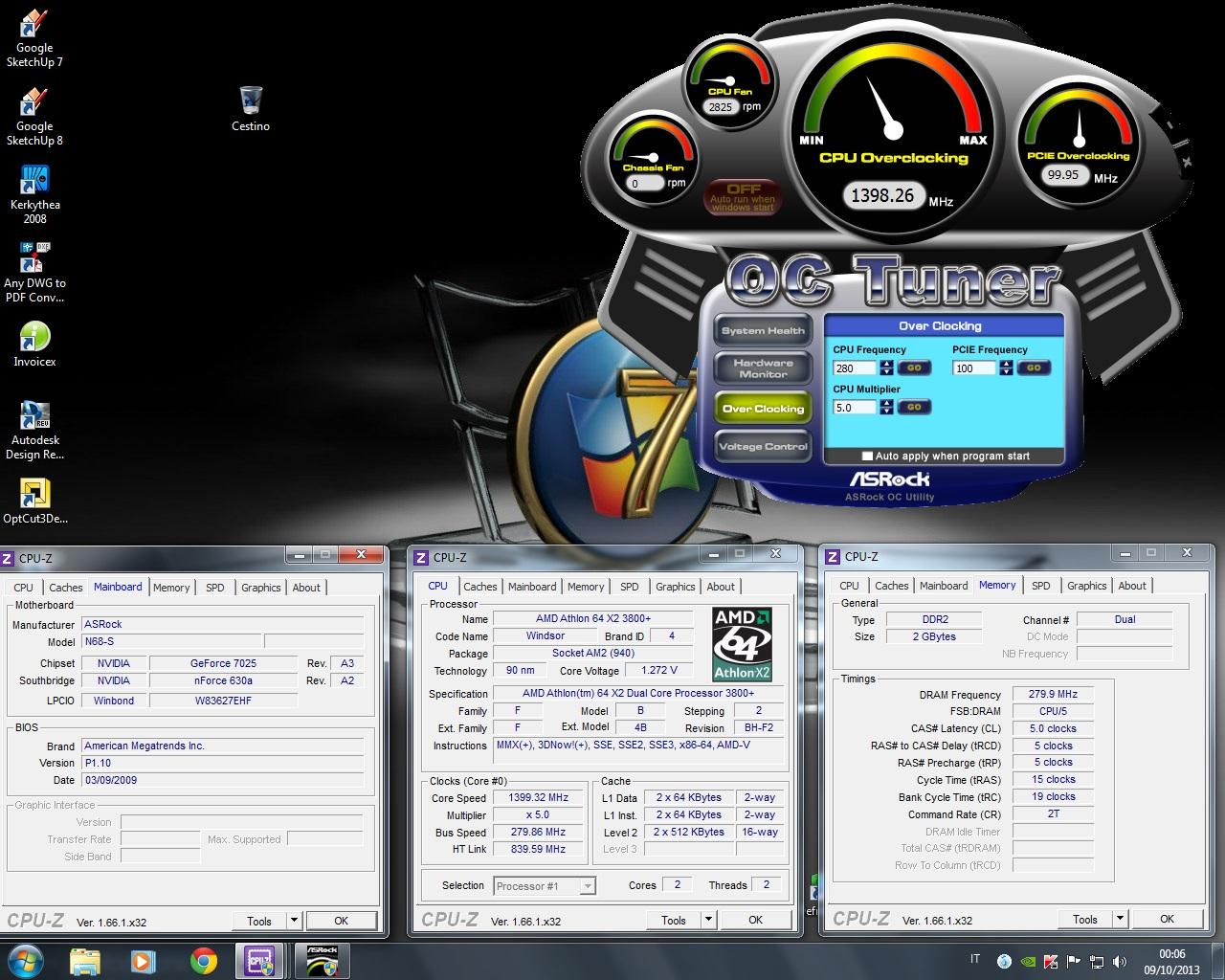Click the Z icon in the Mainboard CPU-Z title bar
Screen dimensions: 1225x980
point(8,557)
